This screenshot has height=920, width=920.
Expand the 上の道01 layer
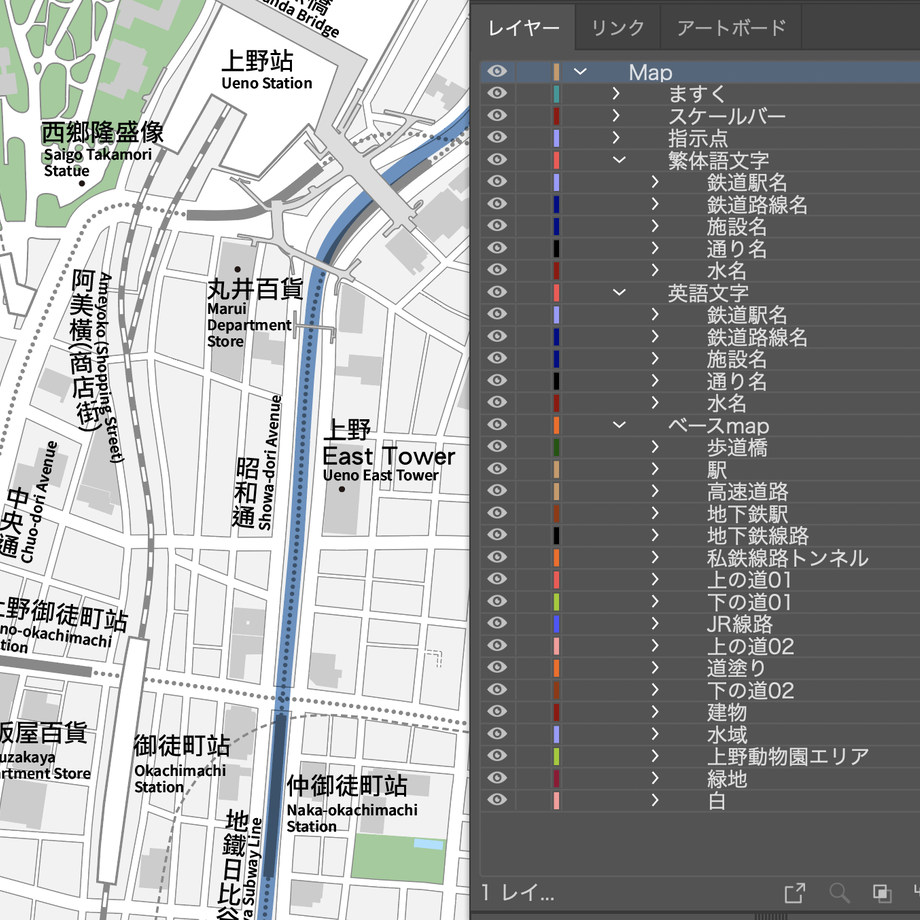pos(655,579)
